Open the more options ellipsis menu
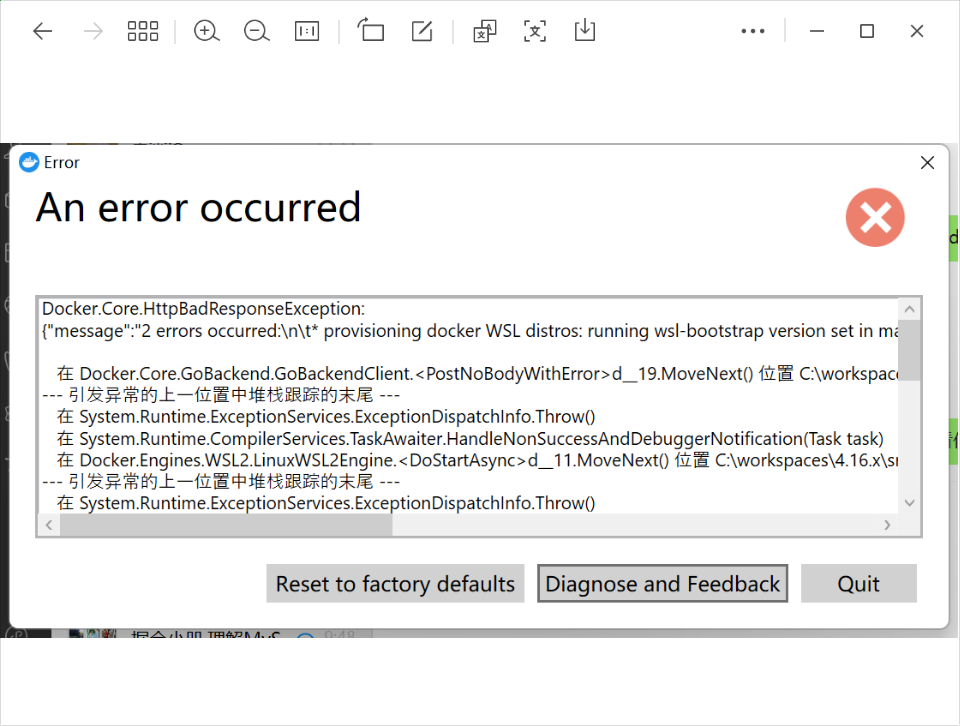960x726 pixels. [x=752, y=31]
